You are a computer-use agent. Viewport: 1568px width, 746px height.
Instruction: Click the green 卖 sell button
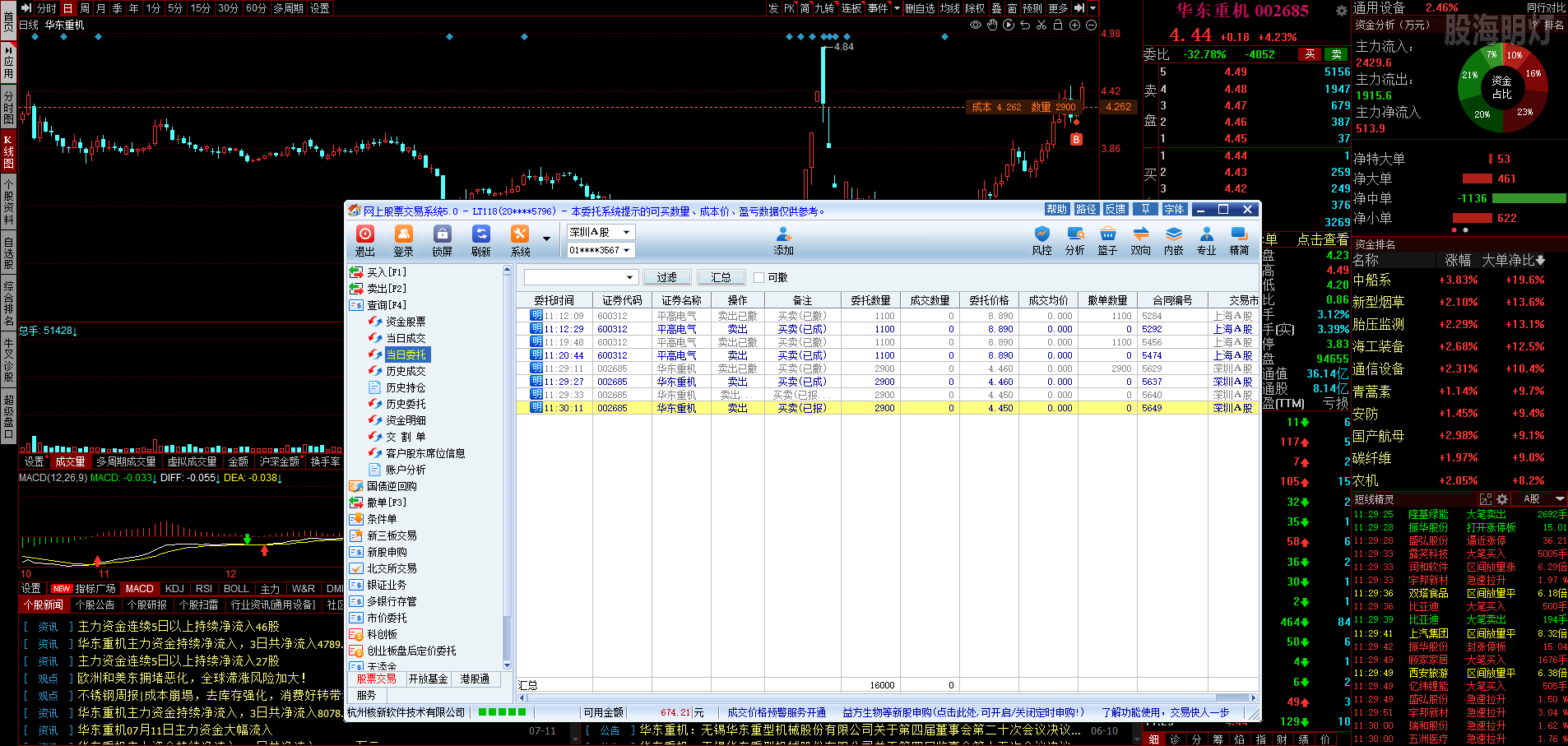point(1336,54)
